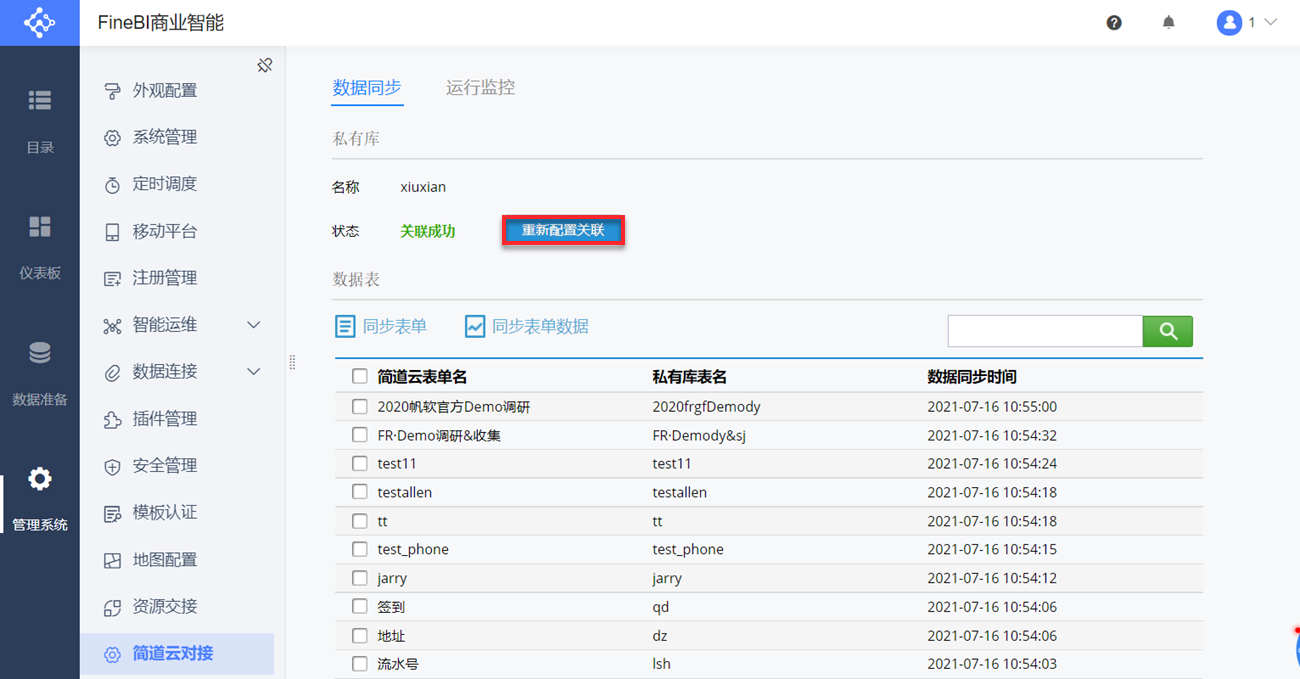This screenshot has height=679, width=1300.
Task: Click the 系统管理 gear icon
Action: 113,138
